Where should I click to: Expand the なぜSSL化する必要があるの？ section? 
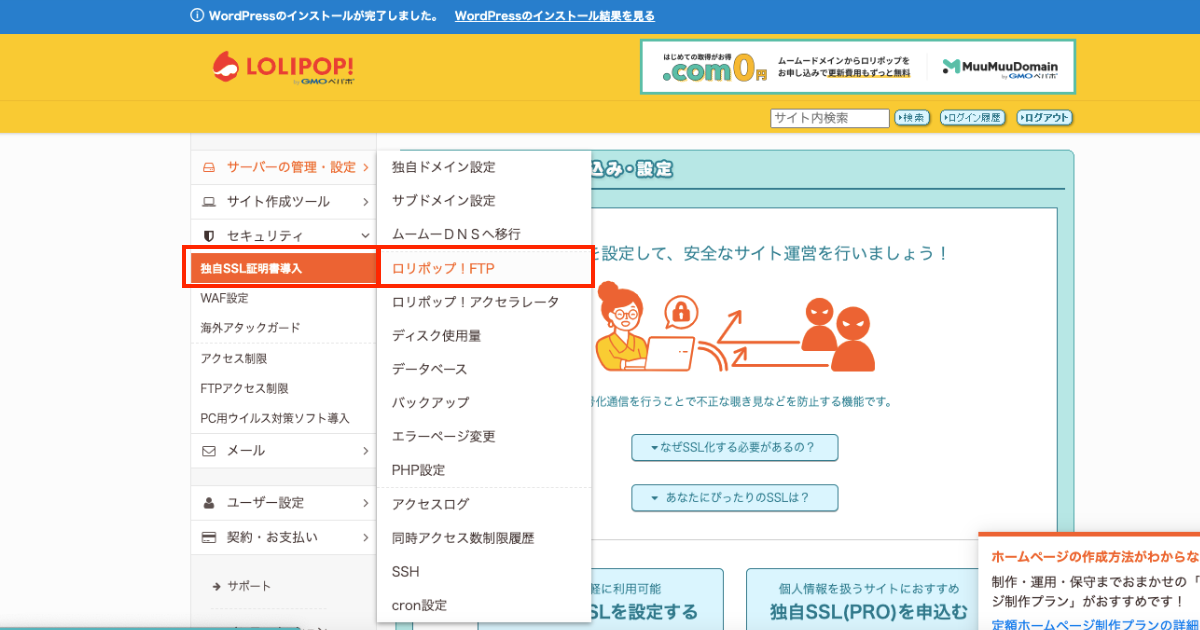pos(734,448)
